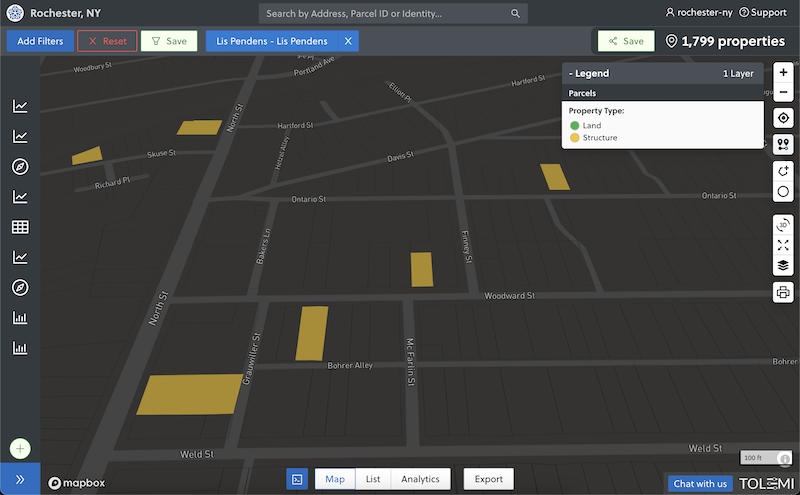Toggle the 3D map view

coord(783,225)
